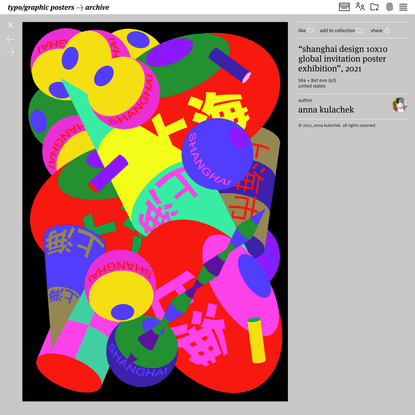
Task: Go to next poster with right arrow
Action: click(10, 52)
